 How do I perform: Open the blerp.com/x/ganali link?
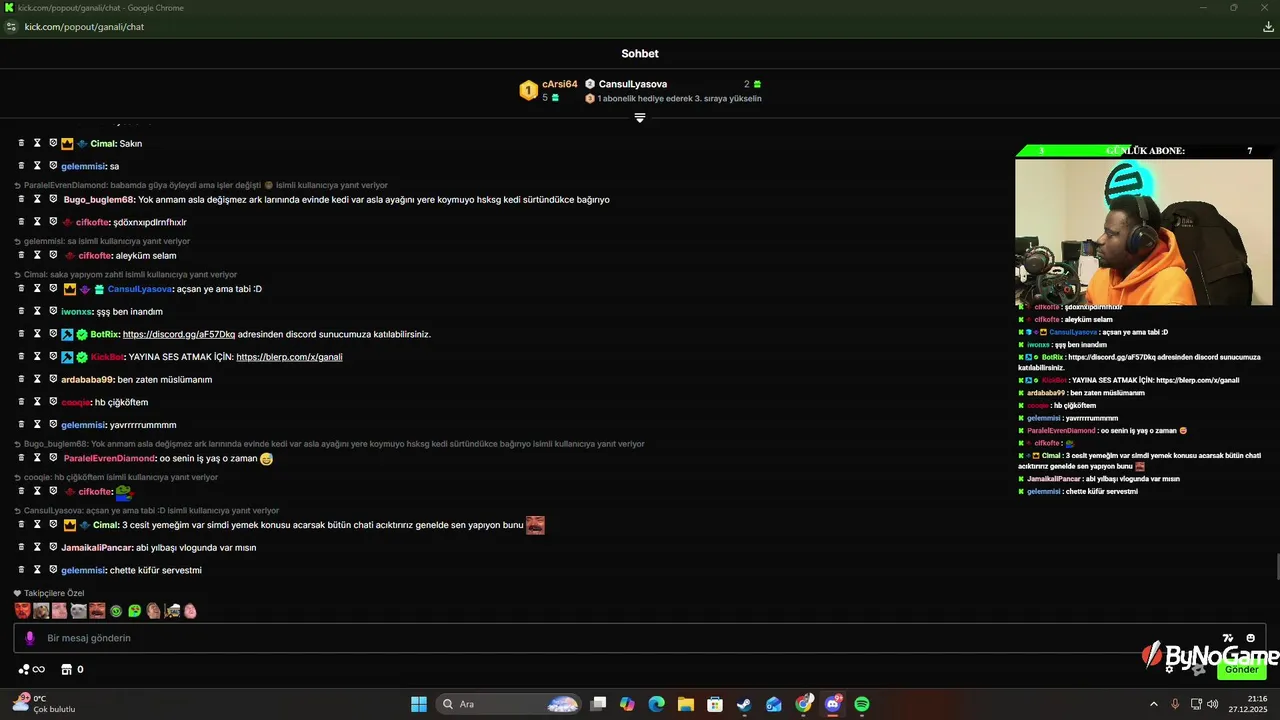tap(289, 357)
